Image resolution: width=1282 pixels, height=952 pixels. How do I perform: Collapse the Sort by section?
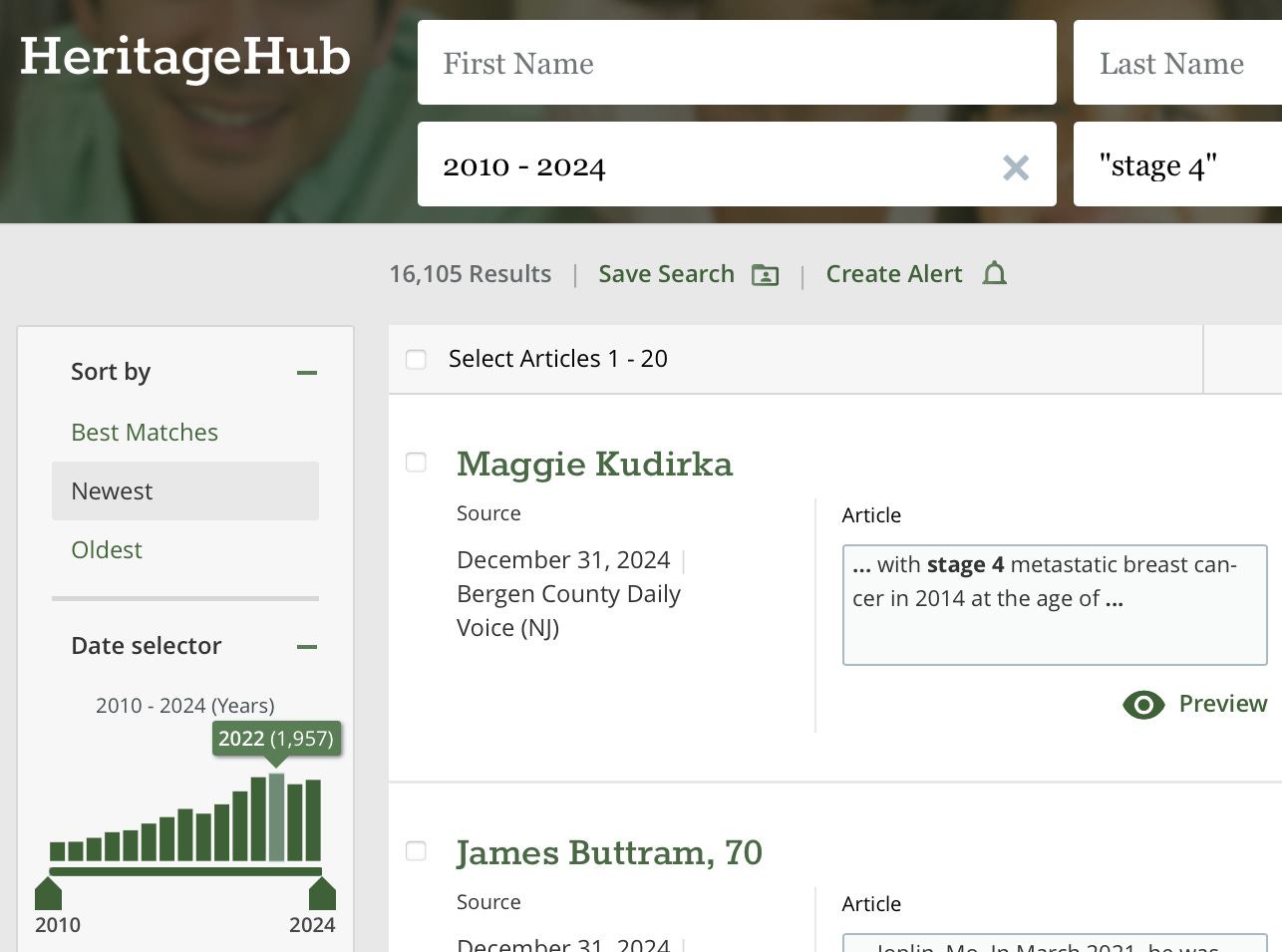pyautogui.click(x=307, y=373)
